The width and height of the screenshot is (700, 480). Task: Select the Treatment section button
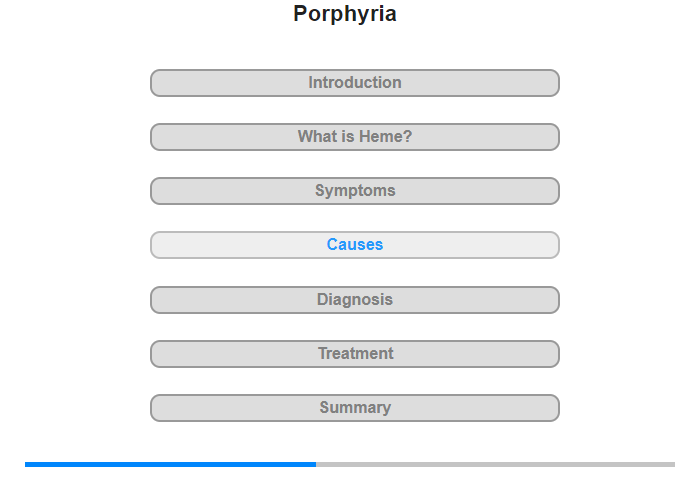354,354
